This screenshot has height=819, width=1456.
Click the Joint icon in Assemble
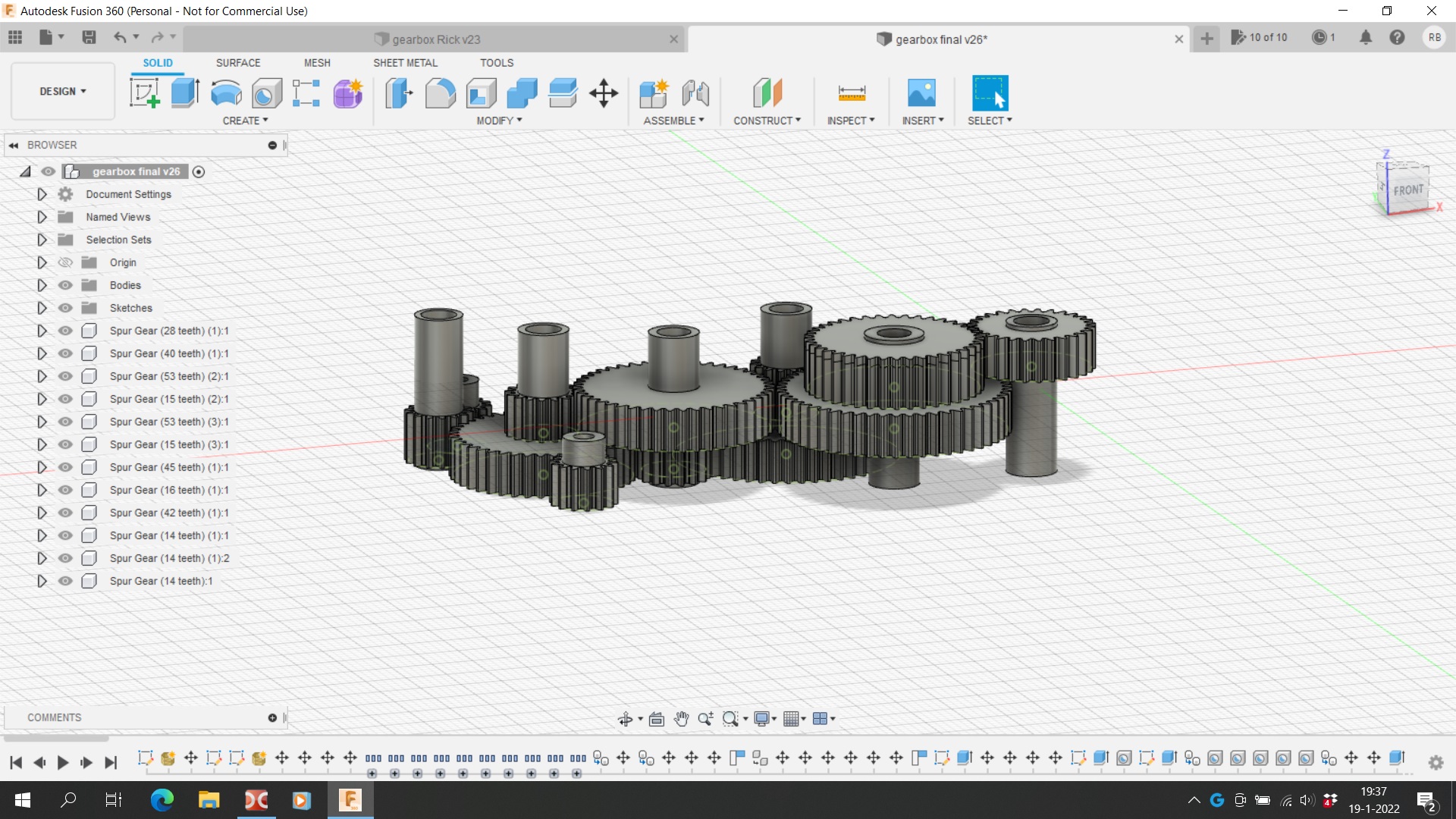[x=695, y=93]
